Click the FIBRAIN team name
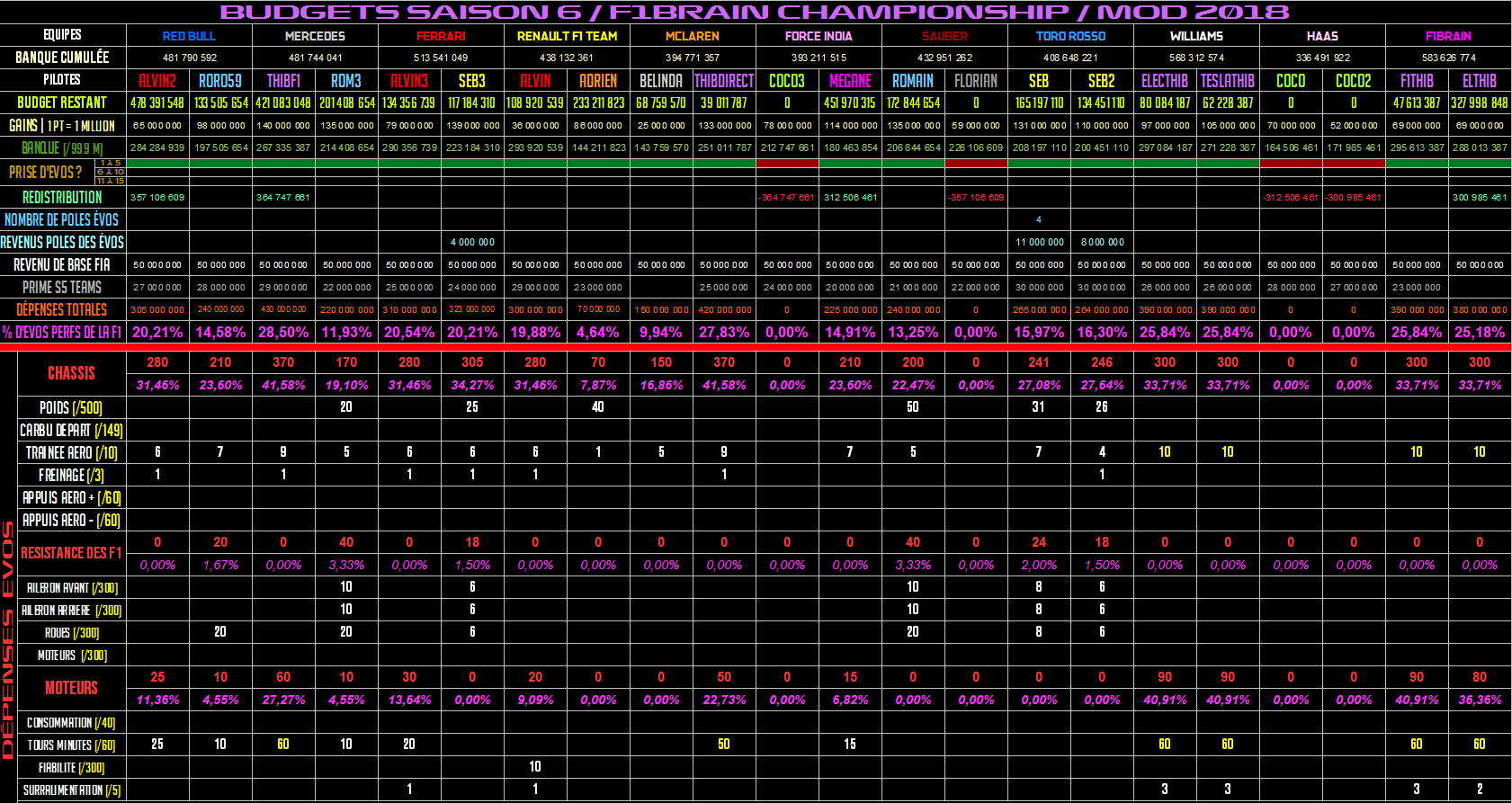Screen dimensions: 1512x803 tap(1448, 36)
